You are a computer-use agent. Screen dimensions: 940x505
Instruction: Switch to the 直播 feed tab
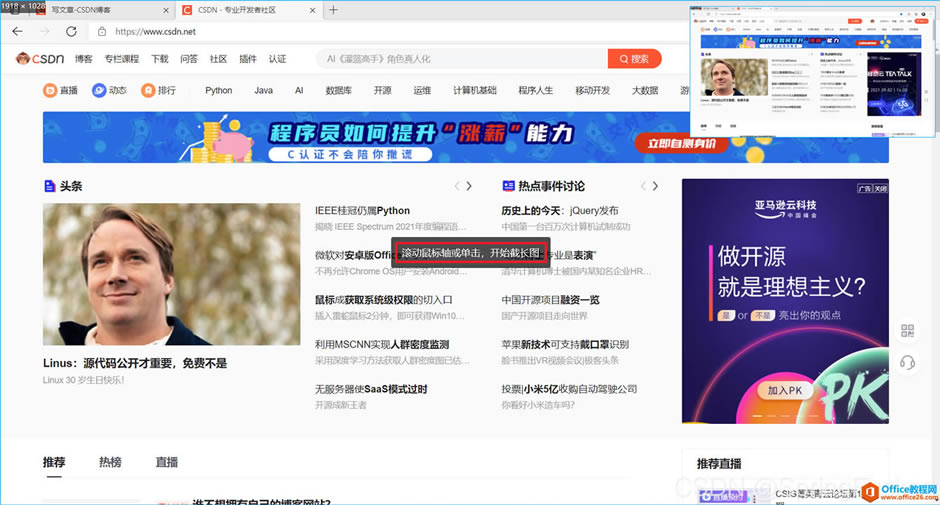pyautogui.click(x=167, y=462)
